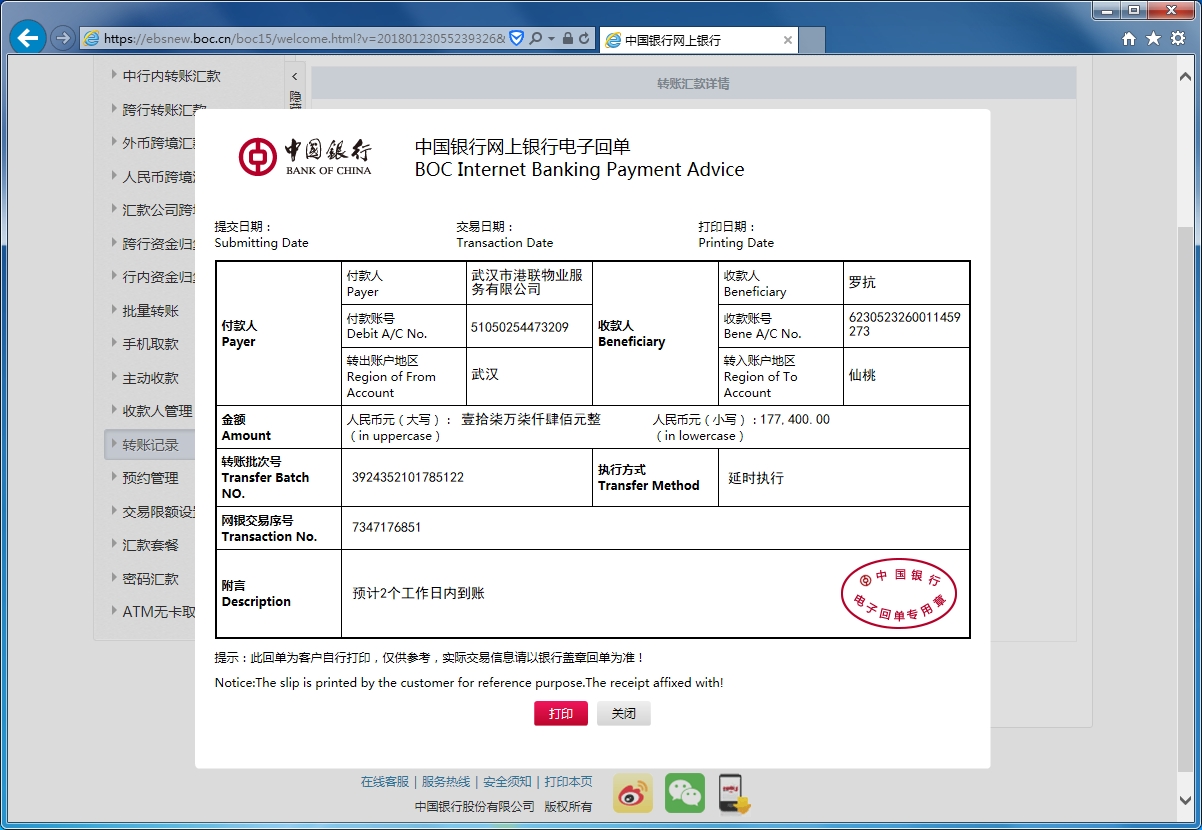Click the 打印 print button
The width and height of the screenshot is (1202, 830).
pyautogui.click(x=561, y=713)
